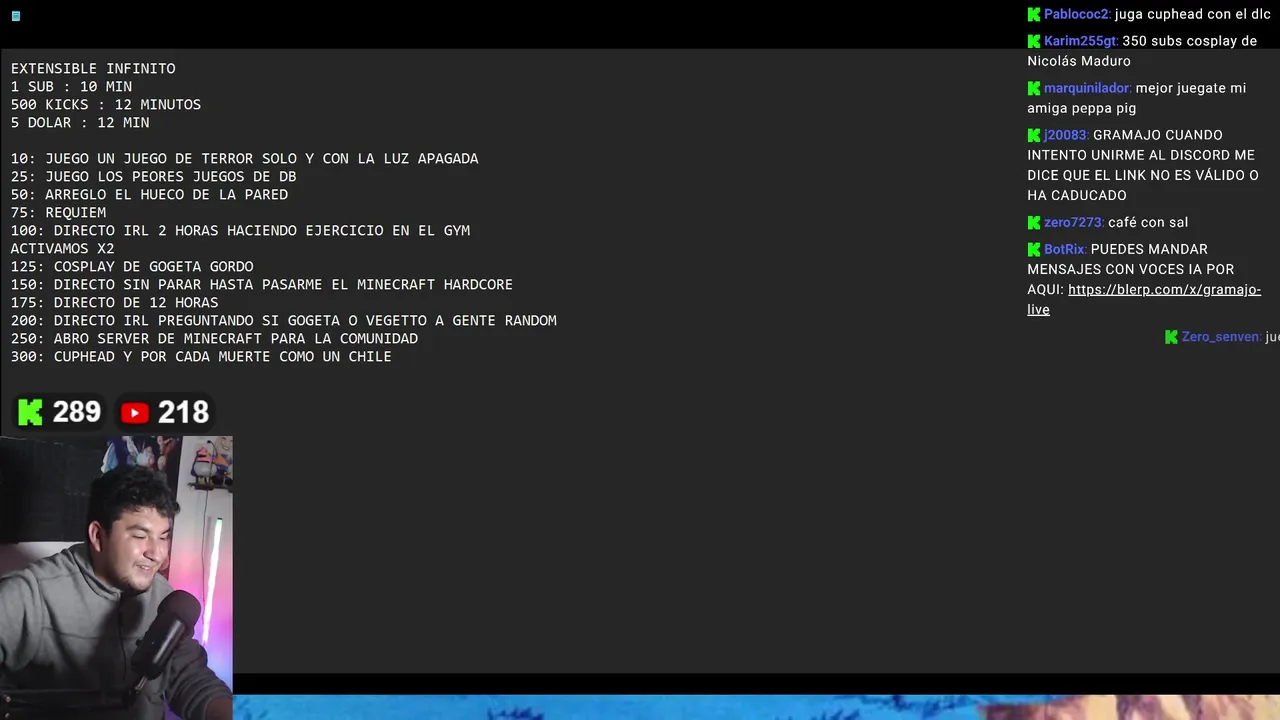Select username marquinilador in chat
Screen dimensions: 1280x720
pos(1088,88)
